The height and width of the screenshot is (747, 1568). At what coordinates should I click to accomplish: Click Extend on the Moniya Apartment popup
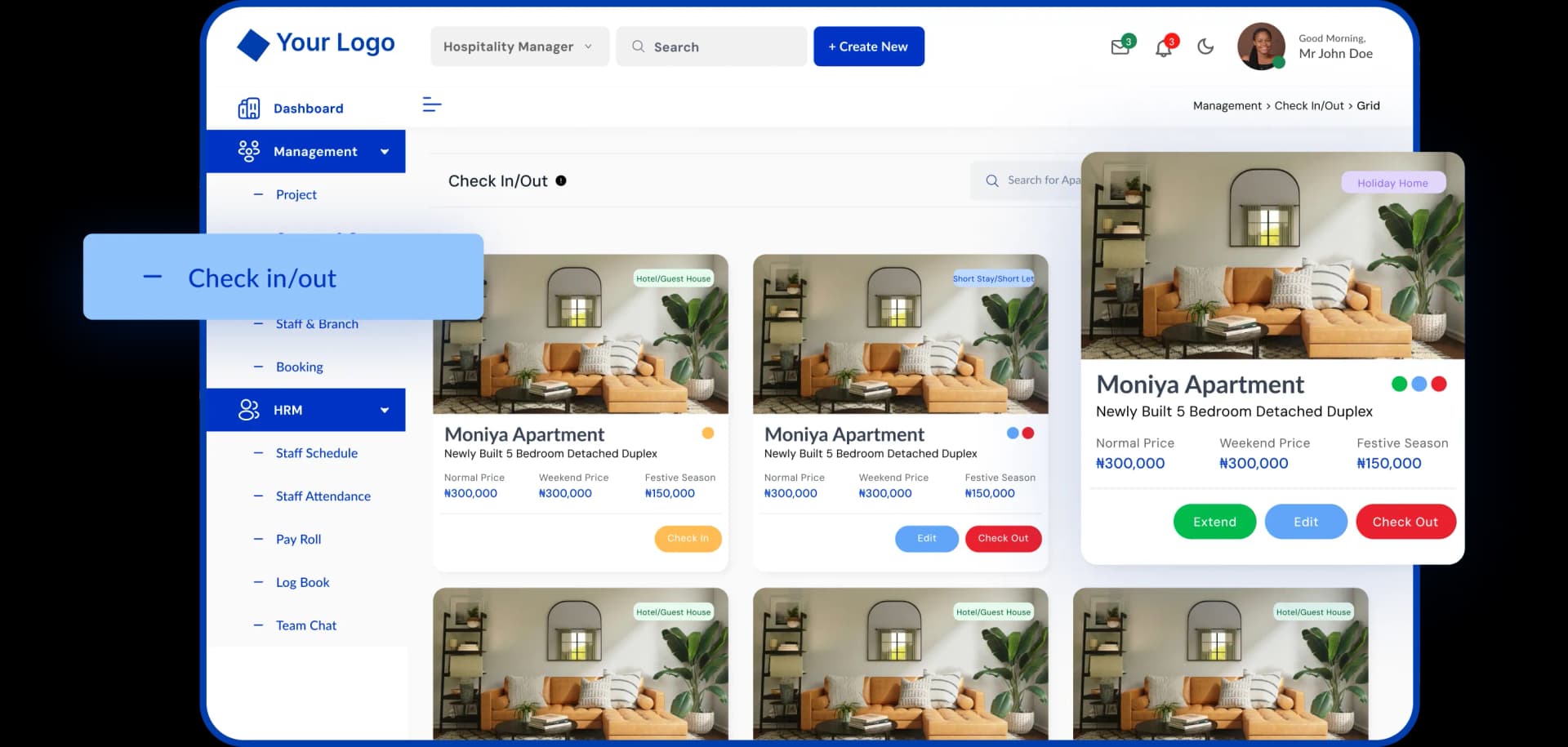(1214, 521)
